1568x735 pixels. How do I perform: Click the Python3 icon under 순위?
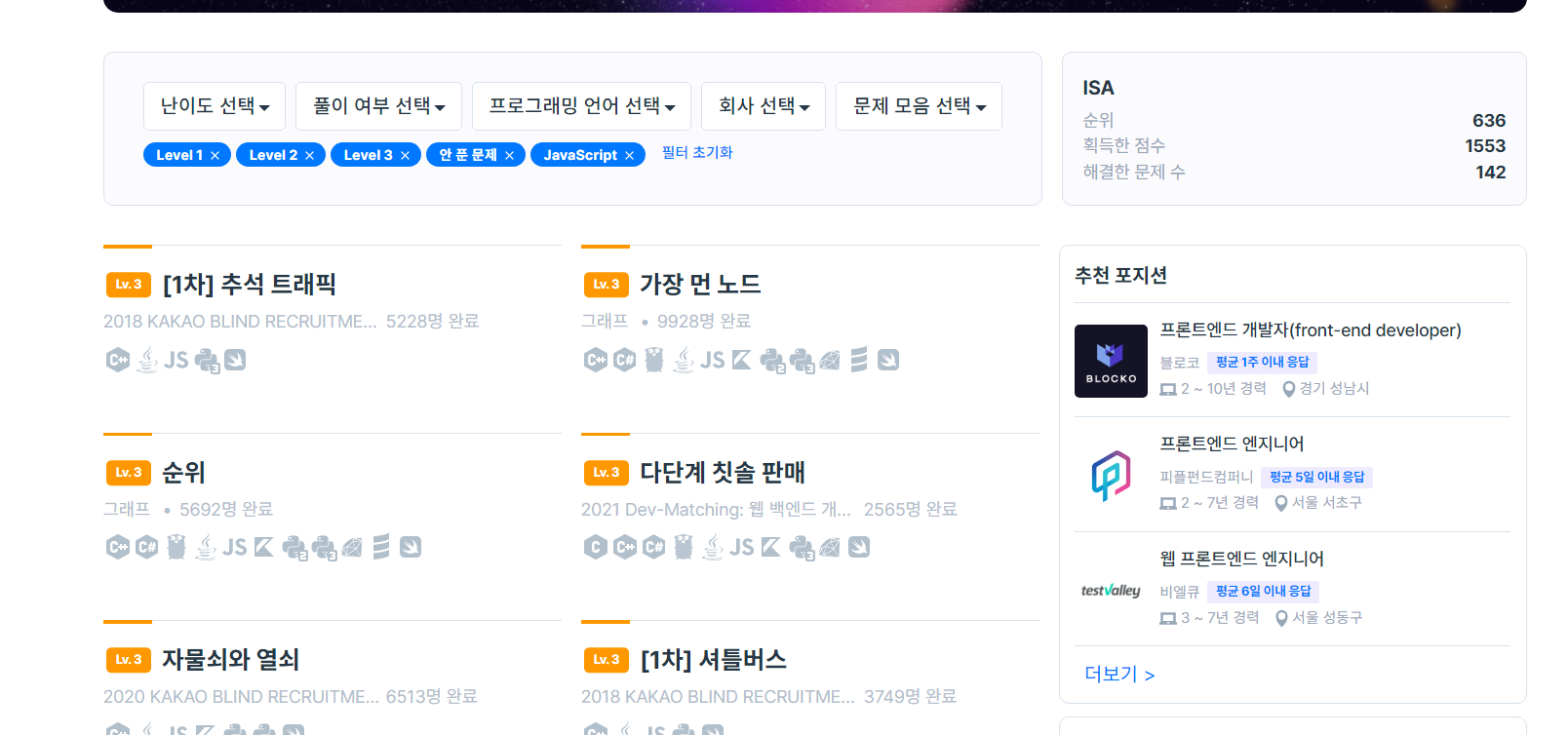(x=324, y=548)
